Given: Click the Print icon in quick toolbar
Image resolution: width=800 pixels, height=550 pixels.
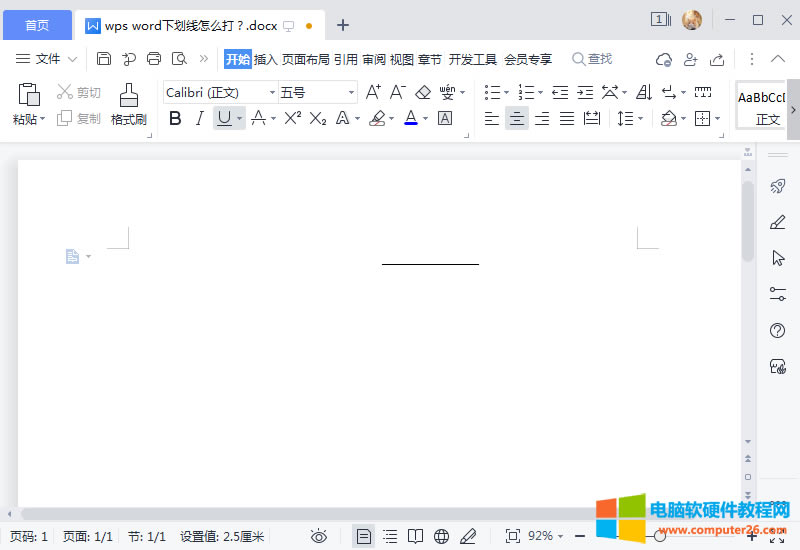Looking at the screenshot, I should [x=154, y=59].
